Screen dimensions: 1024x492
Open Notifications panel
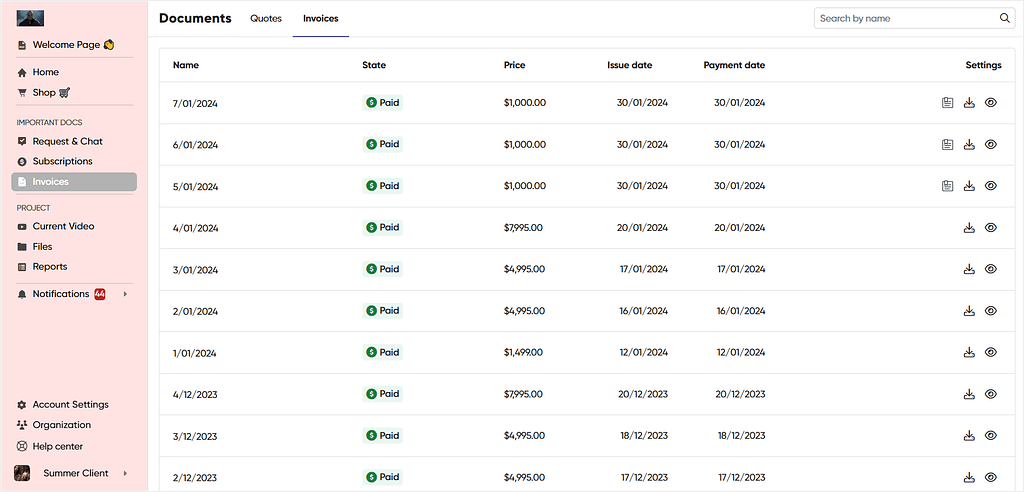point(61,294)
